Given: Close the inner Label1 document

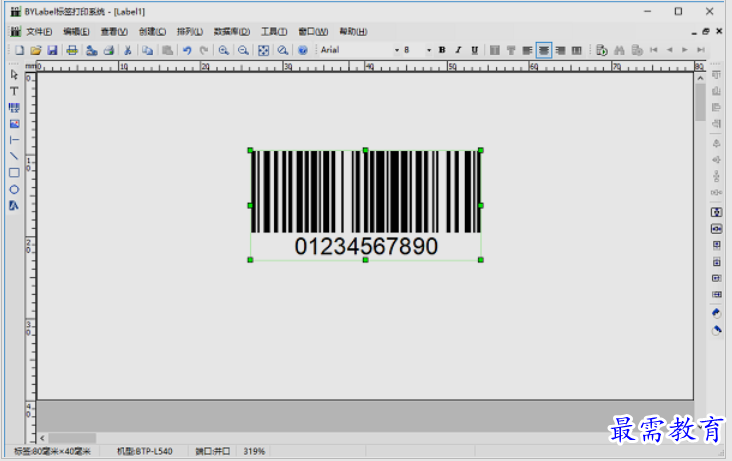Looking at the screenshot, I should point(719,31).
